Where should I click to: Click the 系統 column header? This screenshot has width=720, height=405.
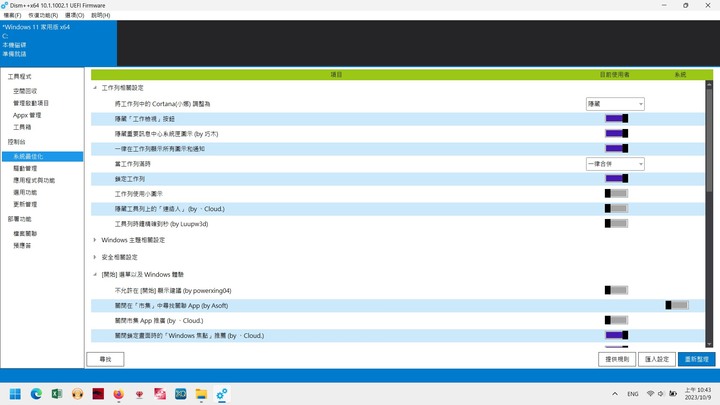(680, 74)
